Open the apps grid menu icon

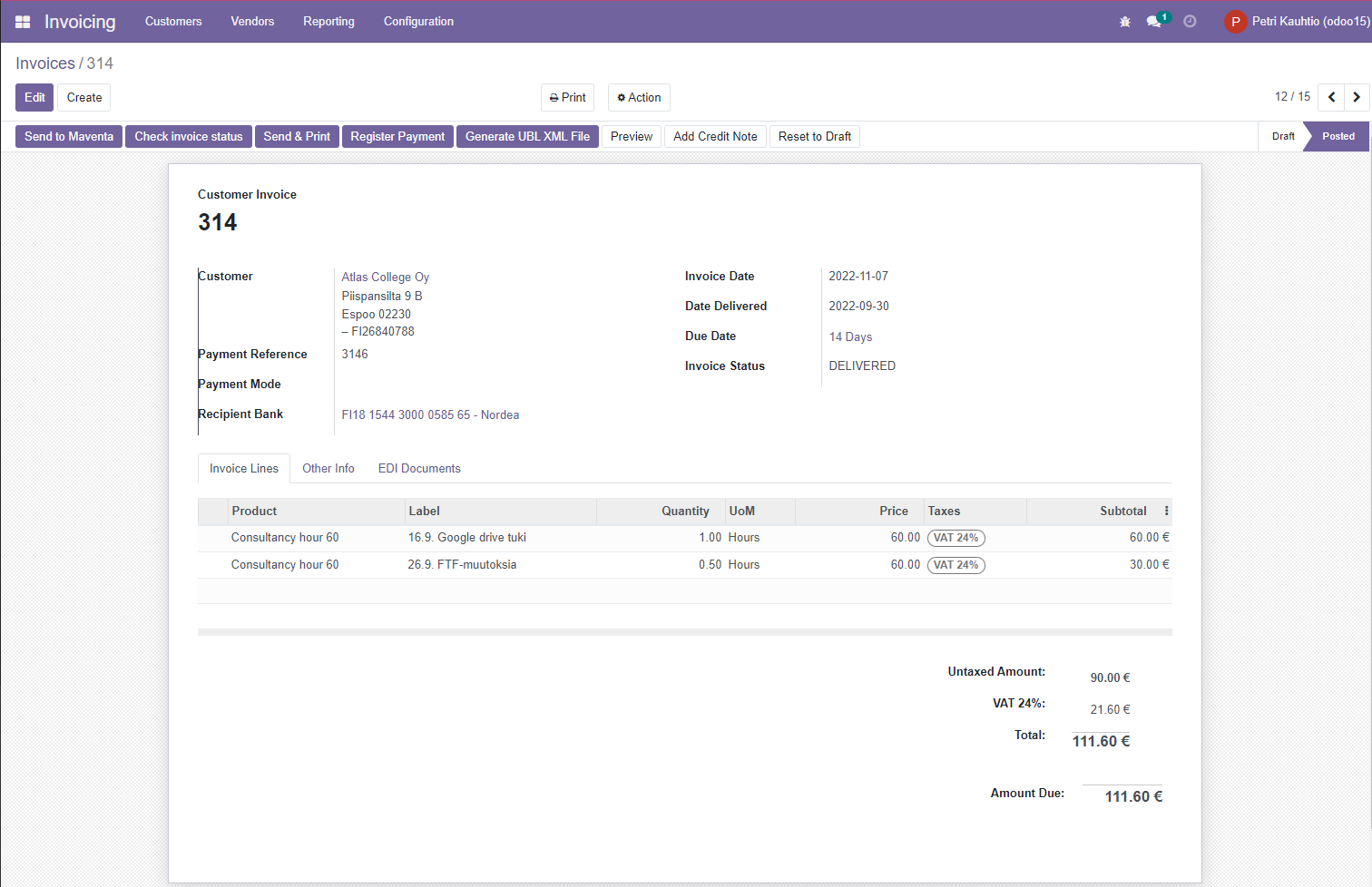coord(23,22)
